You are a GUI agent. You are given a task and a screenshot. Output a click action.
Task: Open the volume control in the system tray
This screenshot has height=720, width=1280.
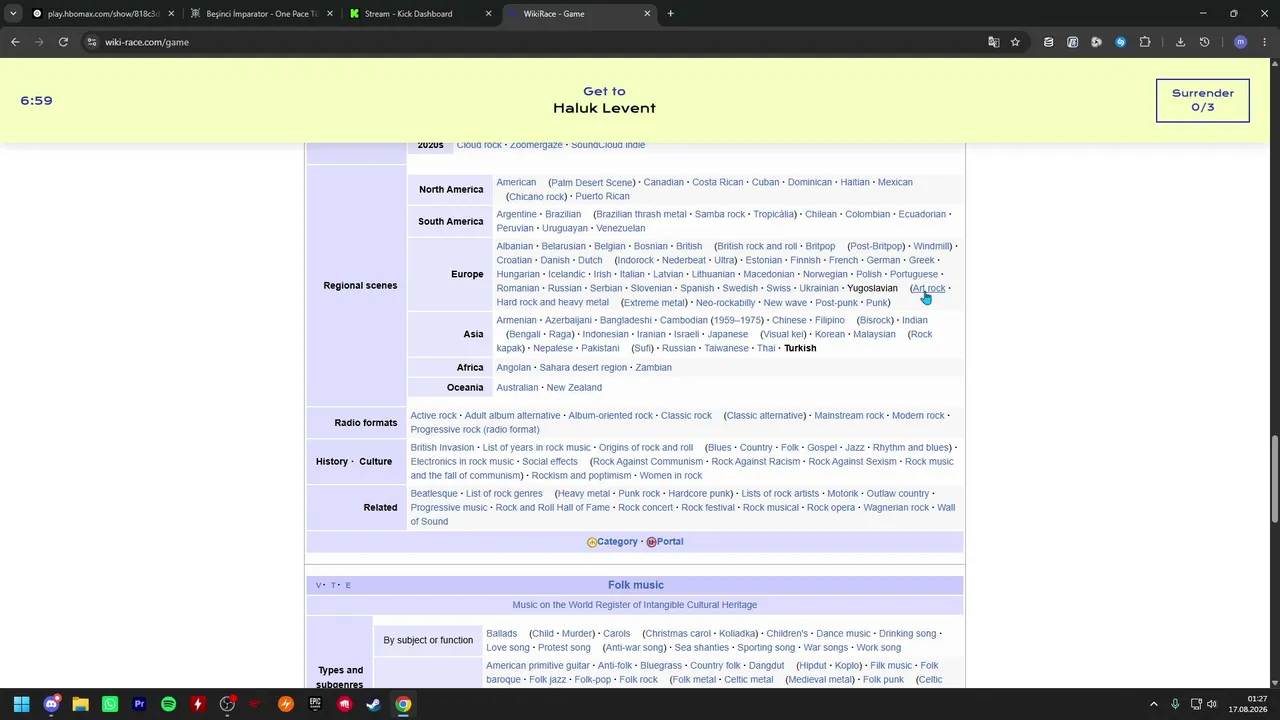(x=1212, y=704)
